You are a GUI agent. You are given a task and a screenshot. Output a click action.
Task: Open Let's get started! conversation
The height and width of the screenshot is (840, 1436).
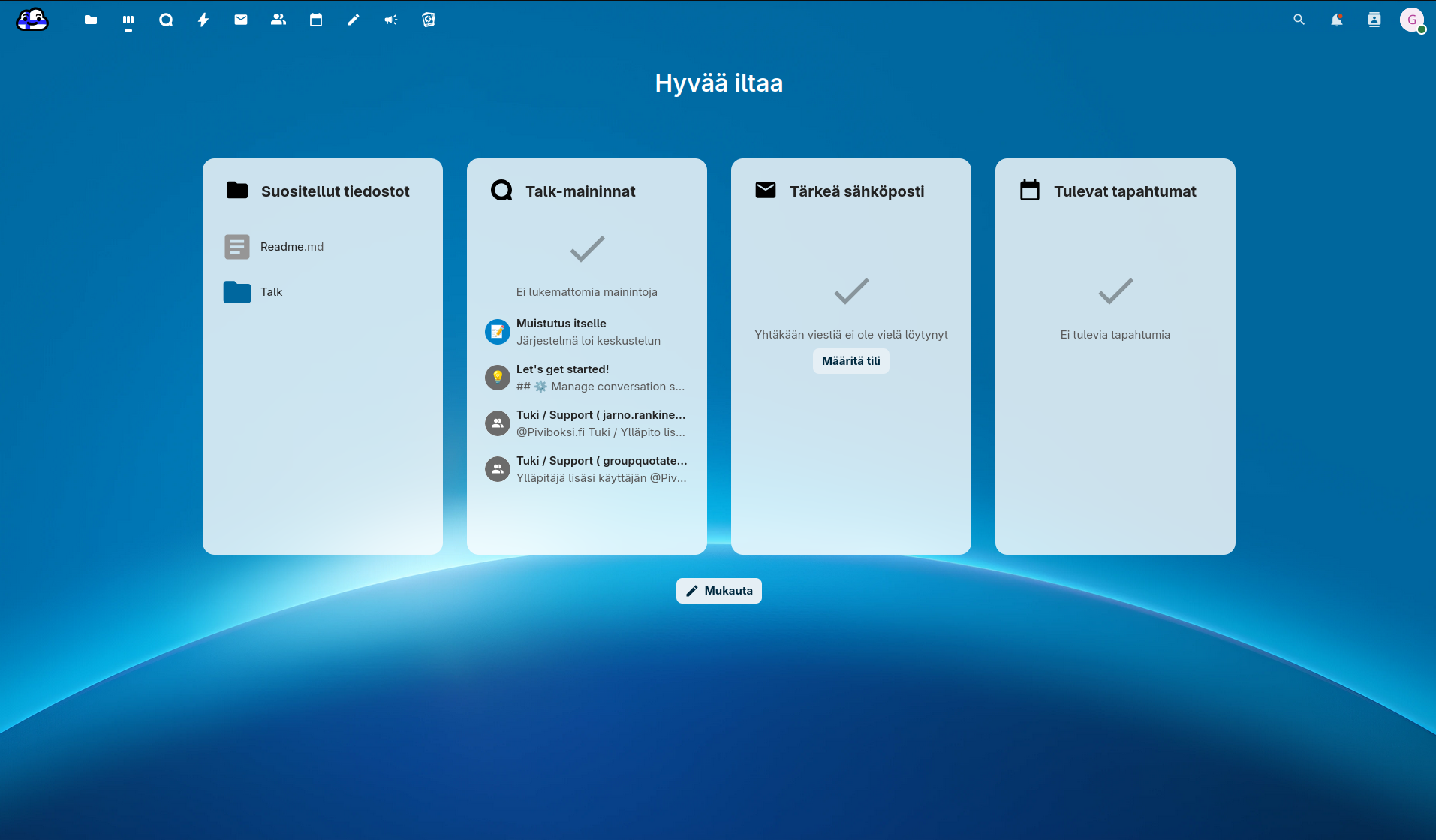[x=587, y=378]
